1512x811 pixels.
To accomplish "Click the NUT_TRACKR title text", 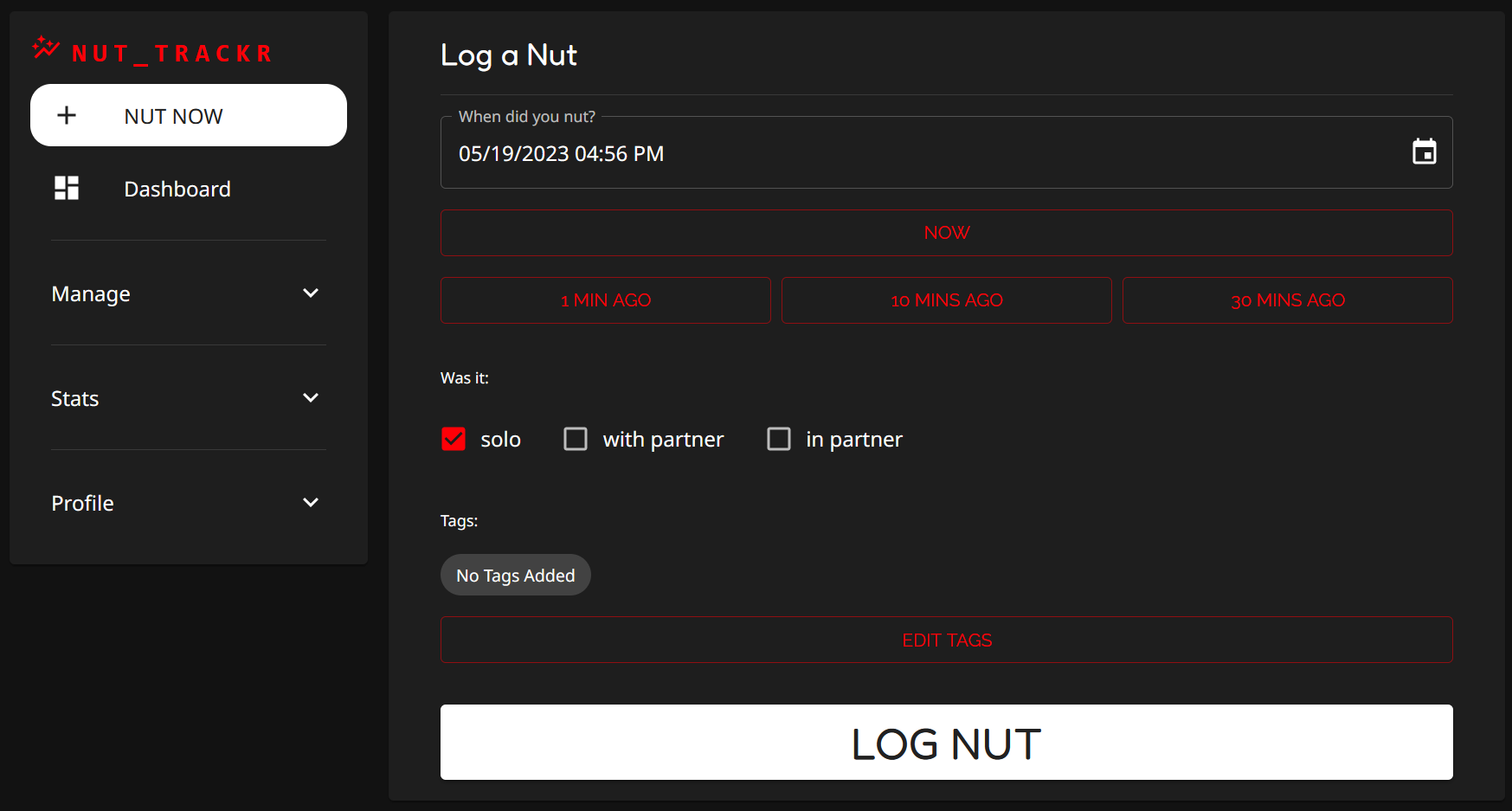I will [171, 54].
